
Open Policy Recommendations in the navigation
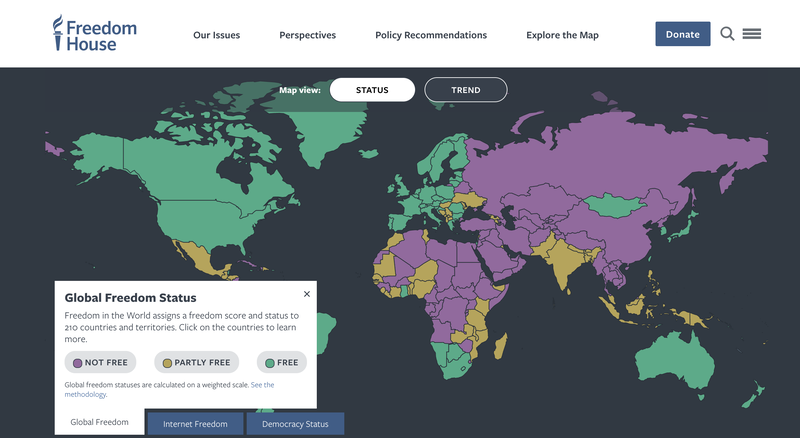431,35
